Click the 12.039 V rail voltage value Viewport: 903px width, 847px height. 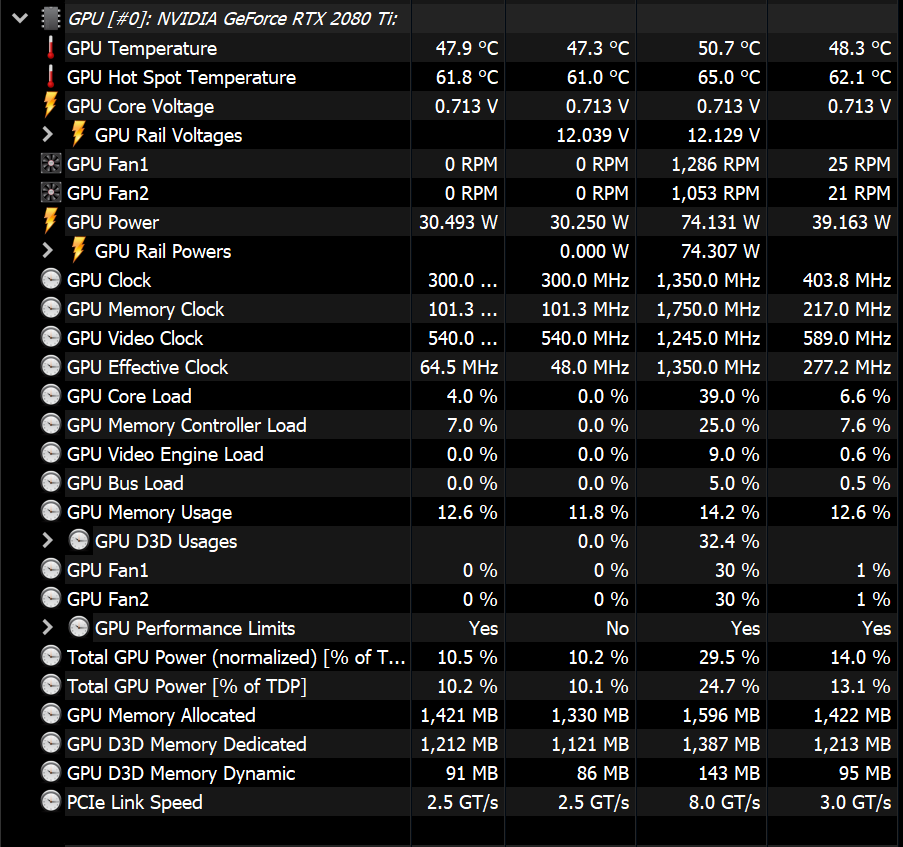pyautogui.click(x=593, y=135)
